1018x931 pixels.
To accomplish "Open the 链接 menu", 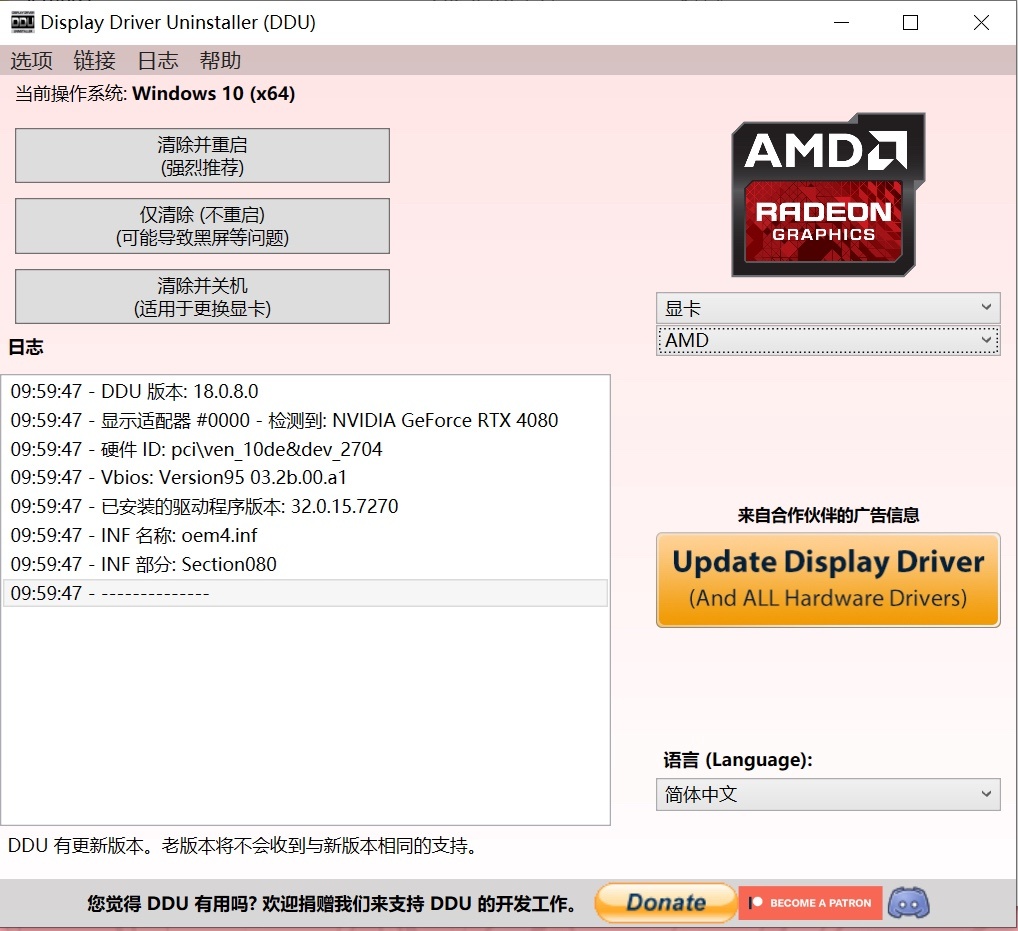I will click(x=94, y=60).
